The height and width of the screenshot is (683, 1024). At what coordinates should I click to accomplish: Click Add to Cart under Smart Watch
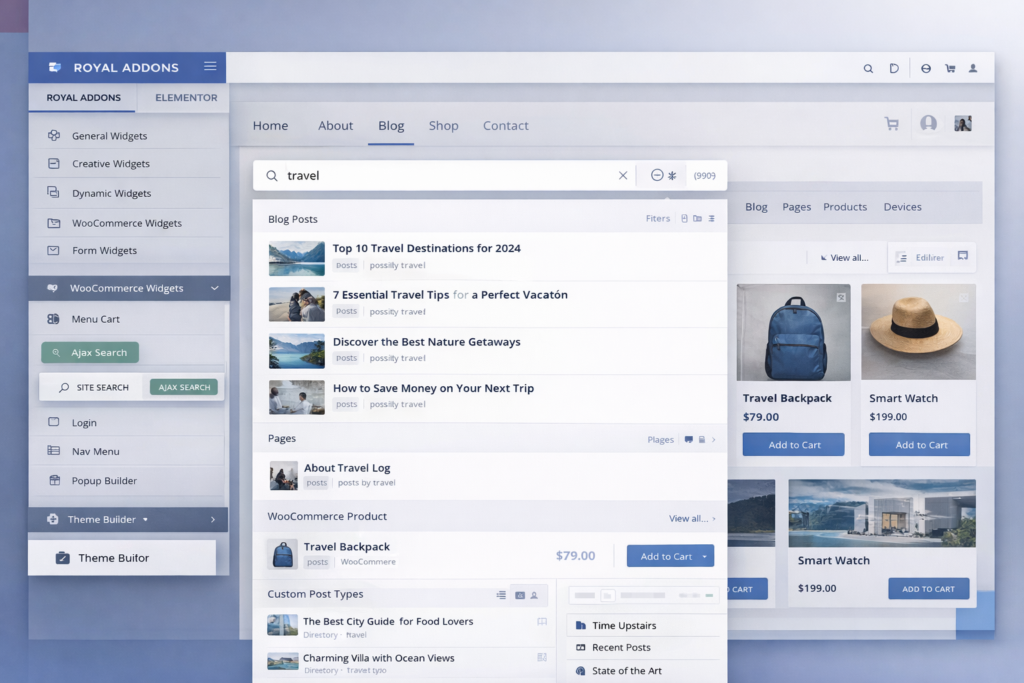click(x=918, y=444)
